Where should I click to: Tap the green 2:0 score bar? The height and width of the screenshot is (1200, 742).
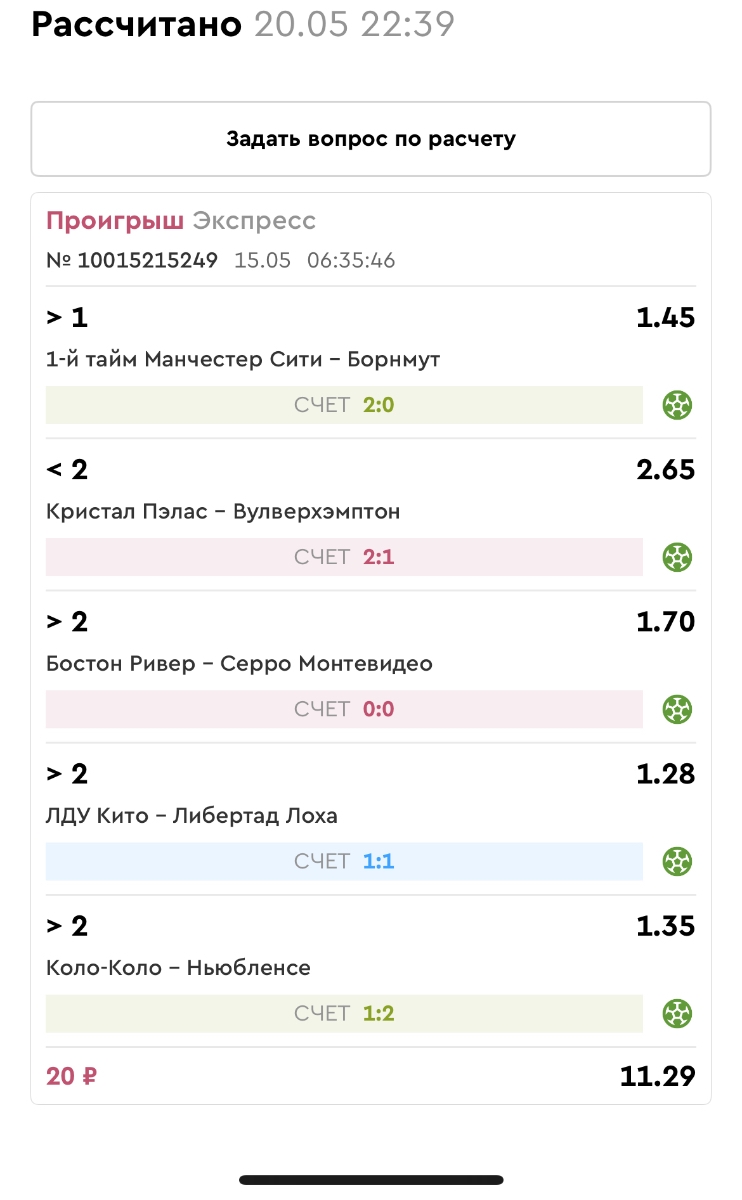pos(344,405)
